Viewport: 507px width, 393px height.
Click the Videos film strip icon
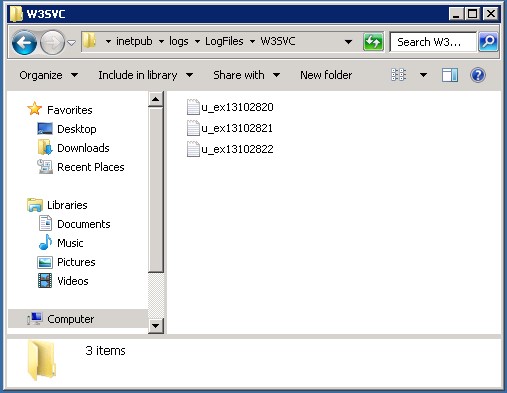[45, 281]
